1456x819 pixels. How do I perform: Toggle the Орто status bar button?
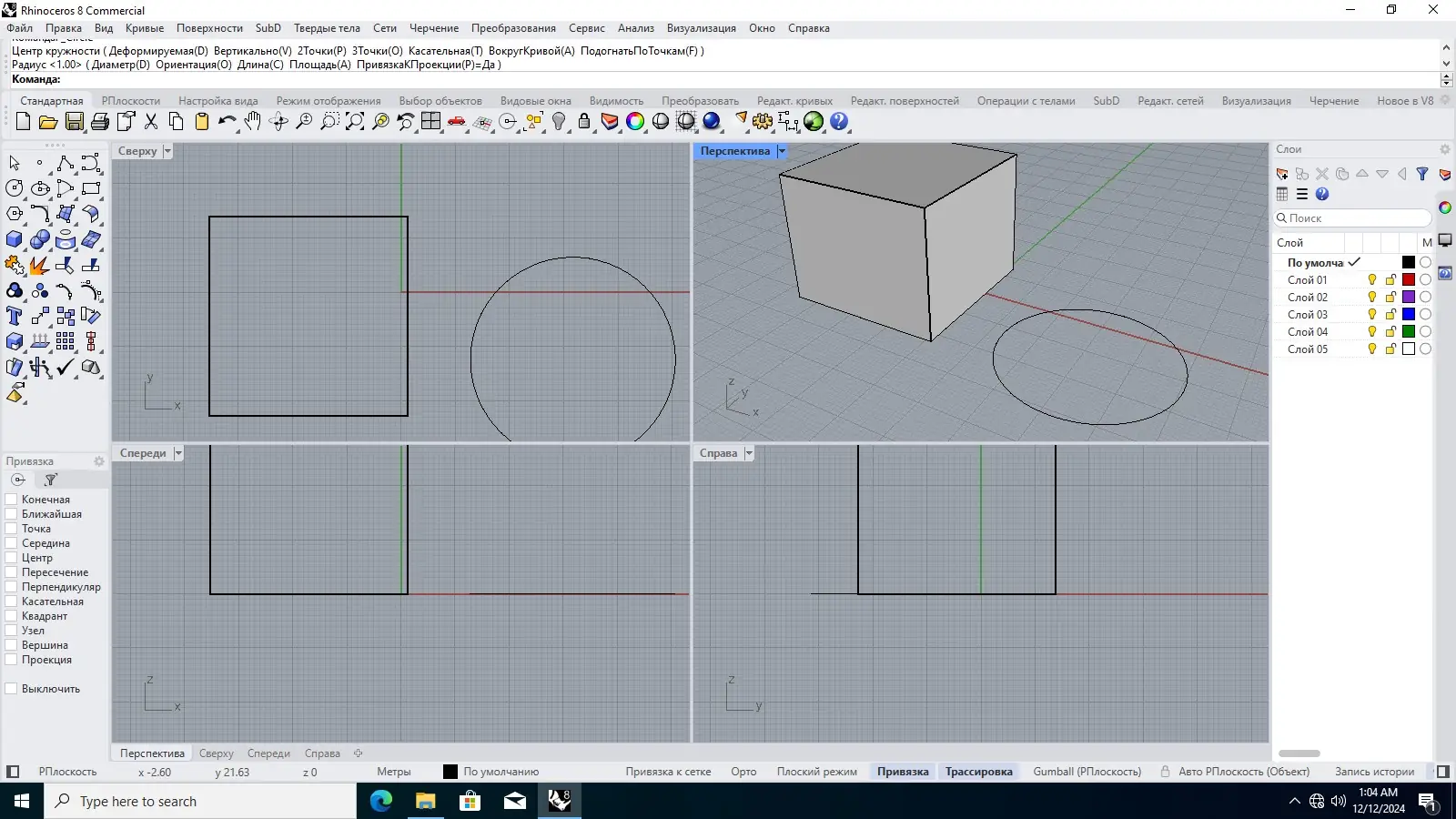(743, 772)
